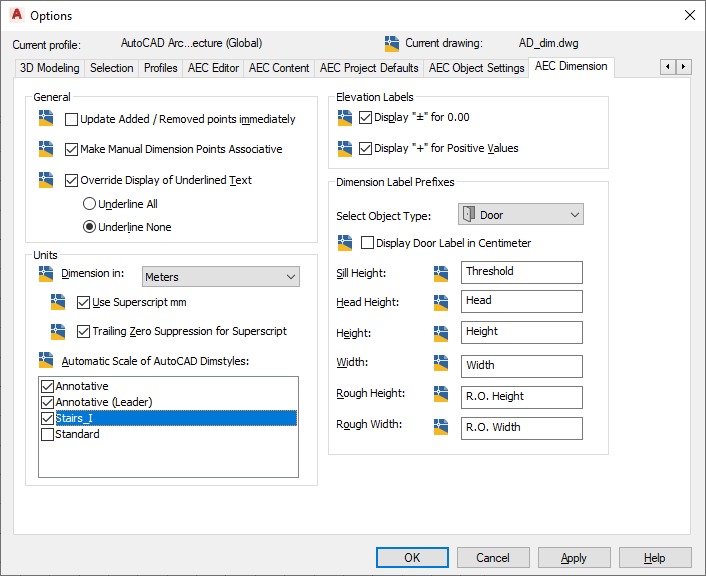The height and width of the screenshot is (576, 706).
Task: Enable Update Added / Removed points immediately
Action: (71, 119)
